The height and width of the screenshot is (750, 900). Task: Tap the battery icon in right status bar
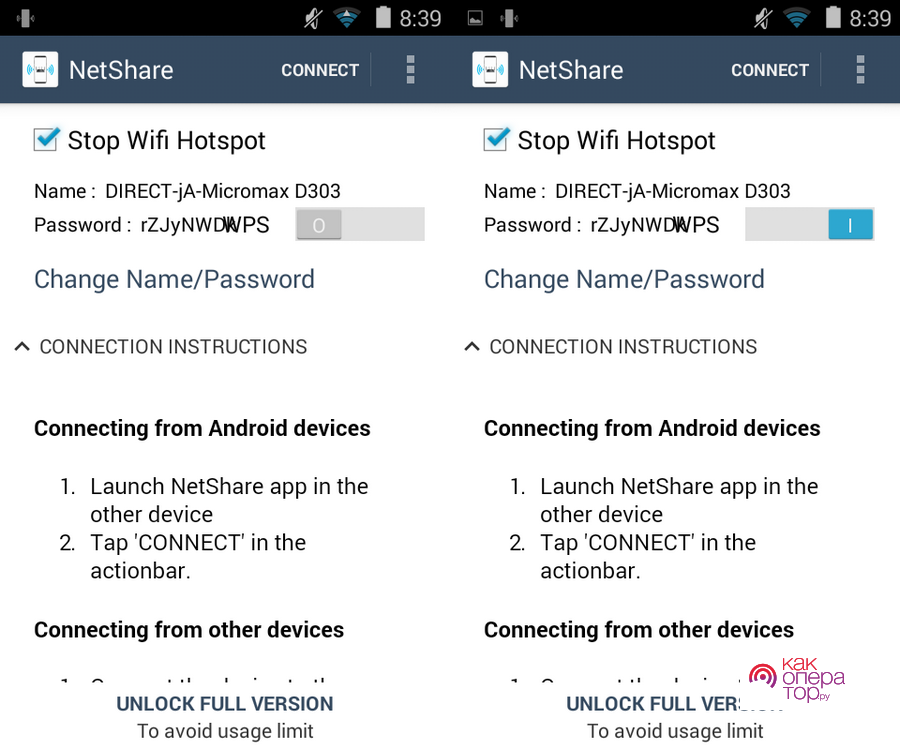pyautogui.click(x=833, y=17)
